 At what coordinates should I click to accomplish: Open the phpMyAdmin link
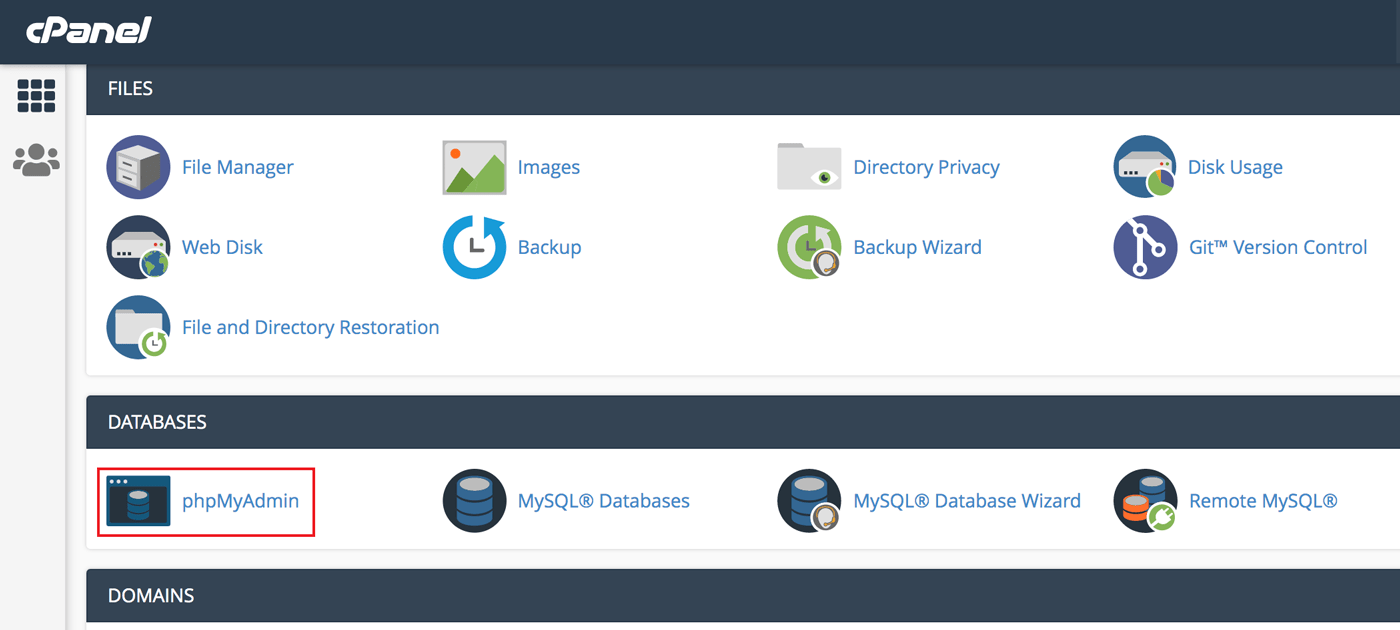[240, 501]
